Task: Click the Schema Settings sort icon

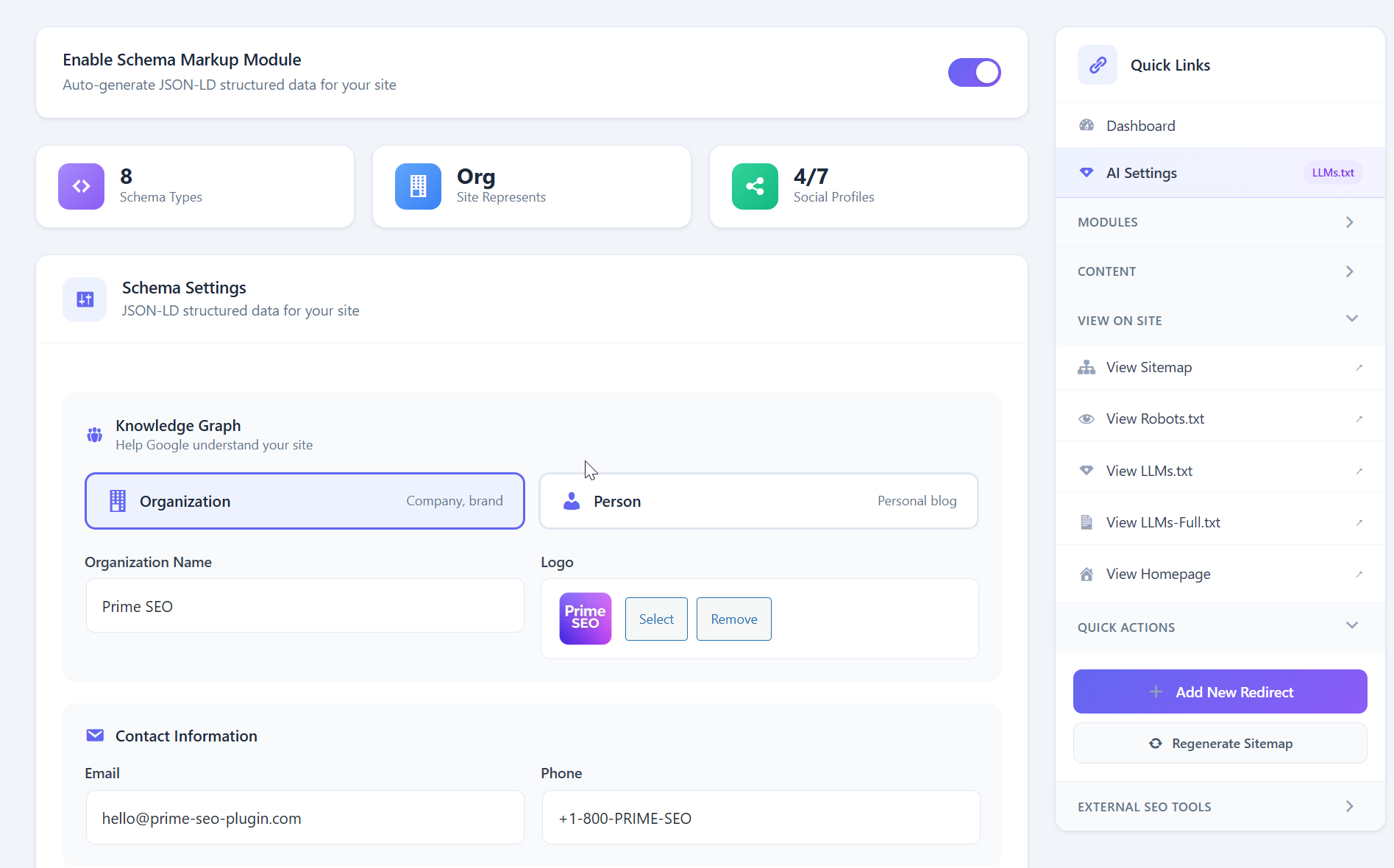Action: pos(84,299)
